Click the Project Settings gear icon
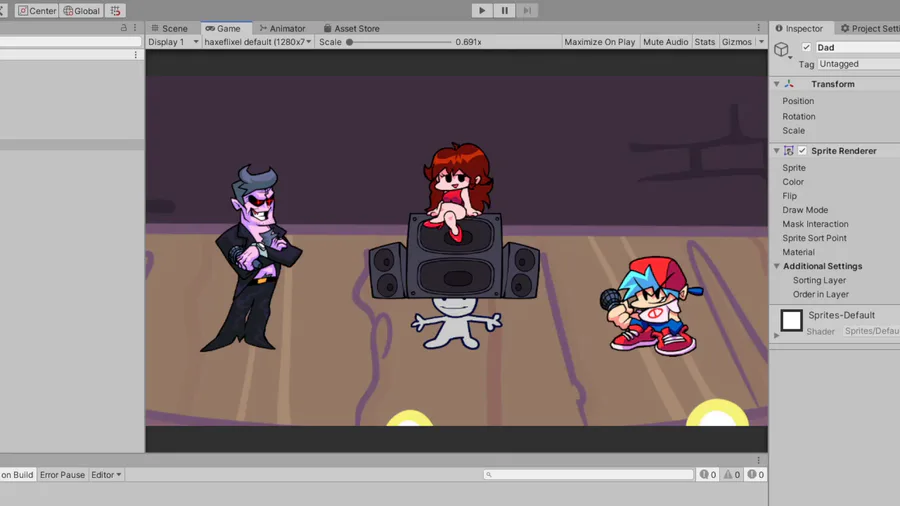The height and width of the screenshot is (506, 900). [x=845, y=28]
